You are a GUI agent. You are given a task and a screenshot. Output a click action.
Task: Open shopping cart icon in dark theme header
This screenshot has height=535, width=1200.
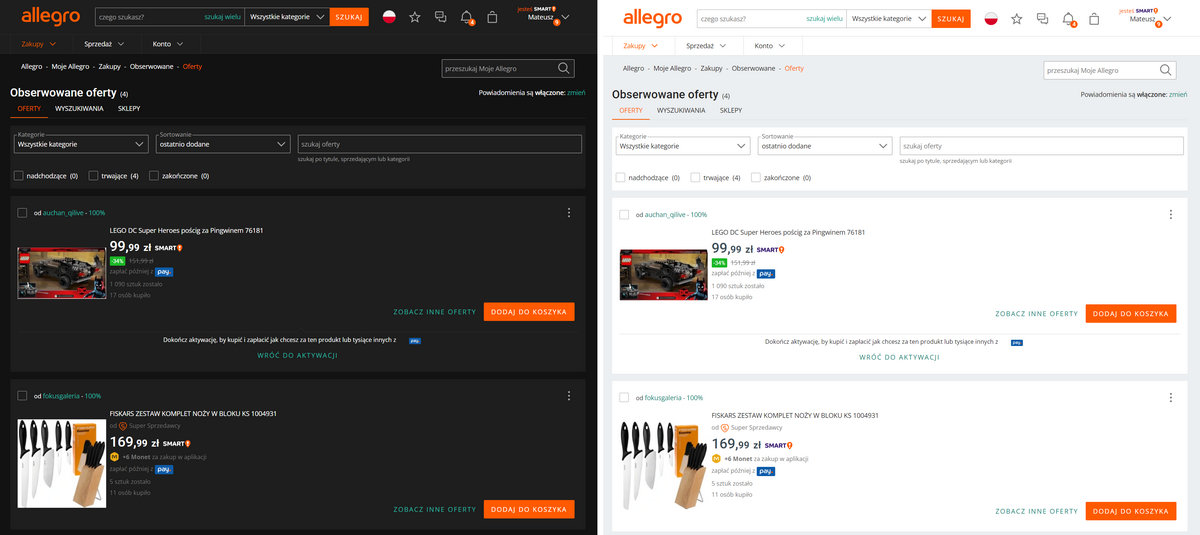492,18
